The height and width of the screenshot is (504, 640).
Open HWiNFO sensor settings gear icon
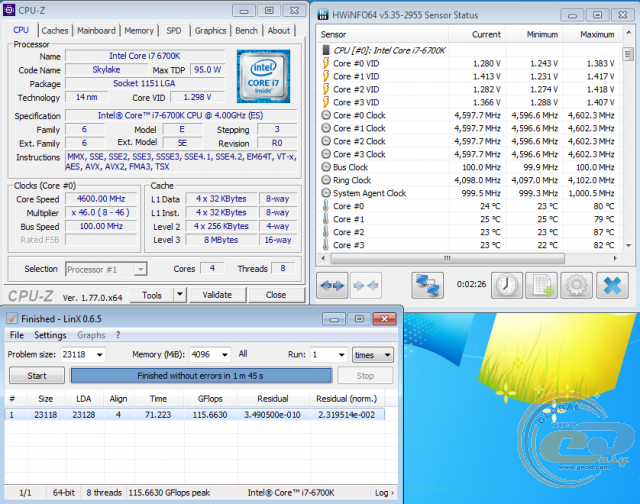pos(576,285)
